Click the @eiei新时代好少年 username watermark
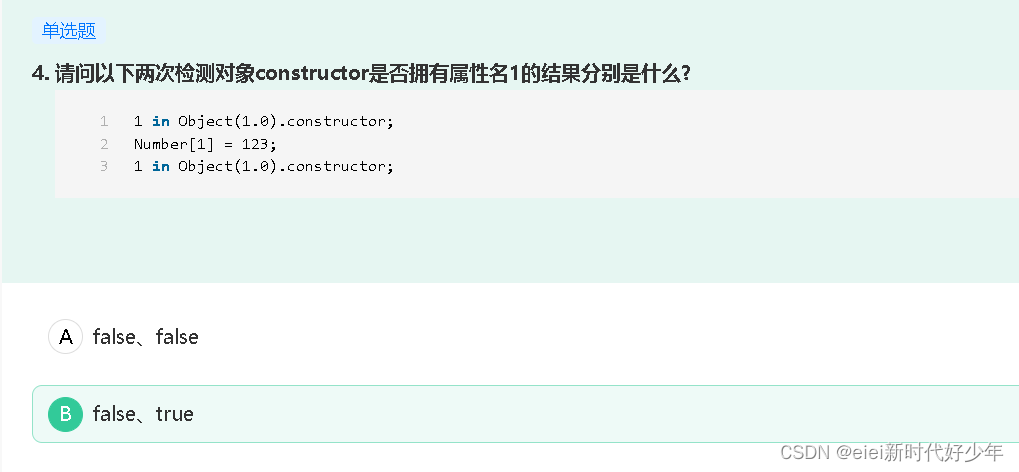This screenshot has width=1019, height=472. click(x=920, y=452)
